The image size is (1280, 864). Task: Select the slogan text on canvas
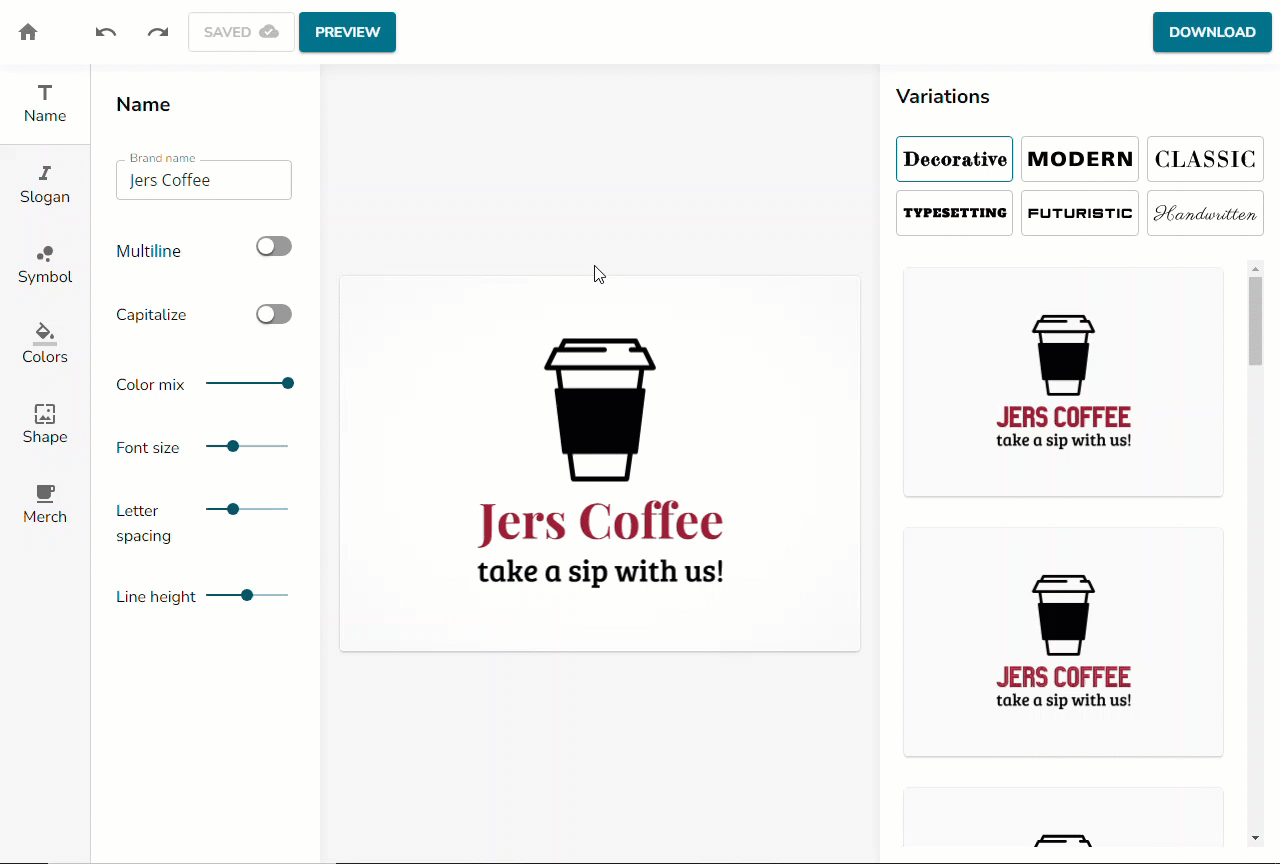click(600, 572)
